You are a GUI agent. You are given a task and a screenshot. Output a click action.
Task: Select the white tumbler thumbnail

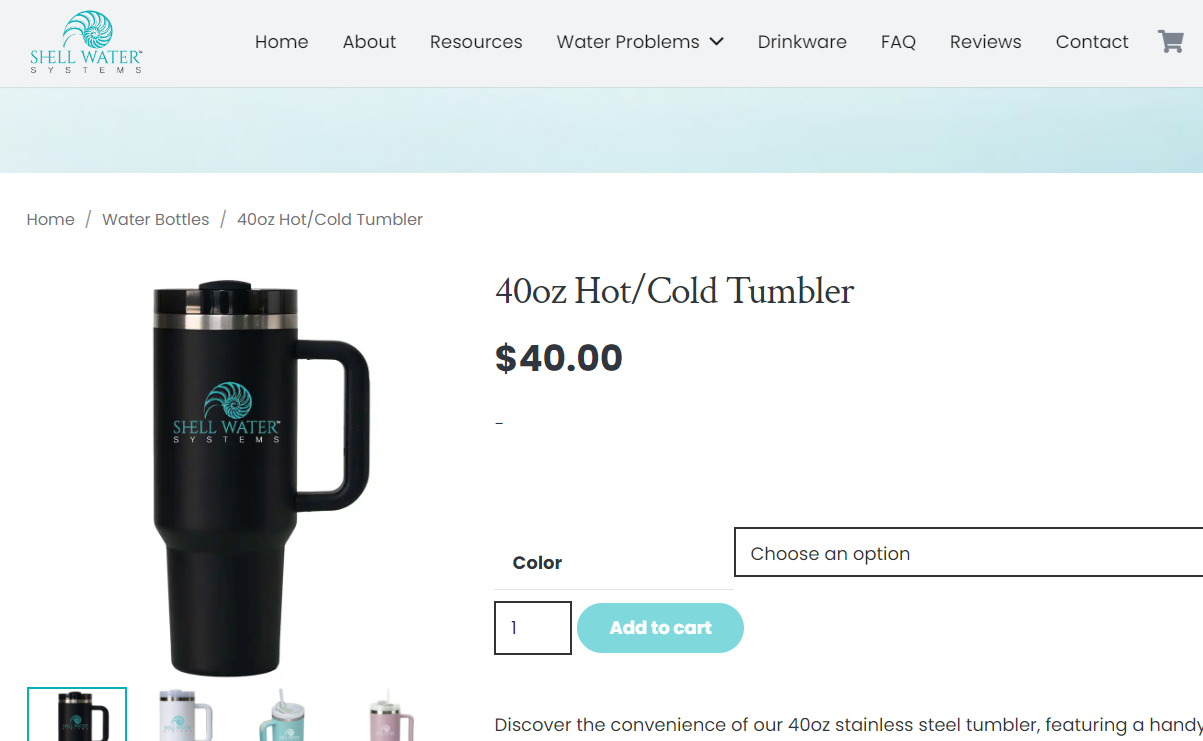[185, 714]
